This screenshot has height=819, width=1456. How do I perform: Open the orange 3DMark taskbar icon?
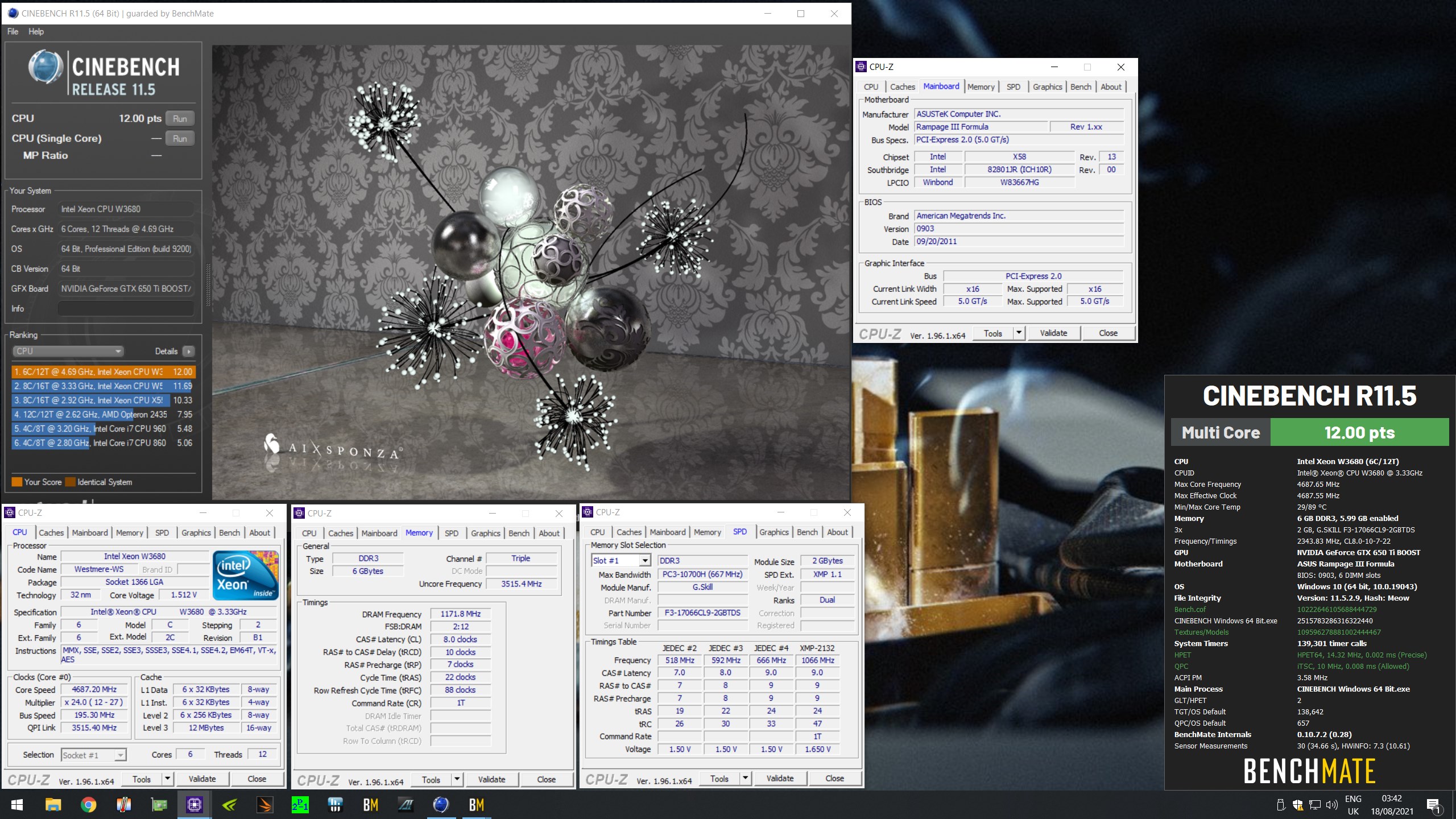point(264,805)
